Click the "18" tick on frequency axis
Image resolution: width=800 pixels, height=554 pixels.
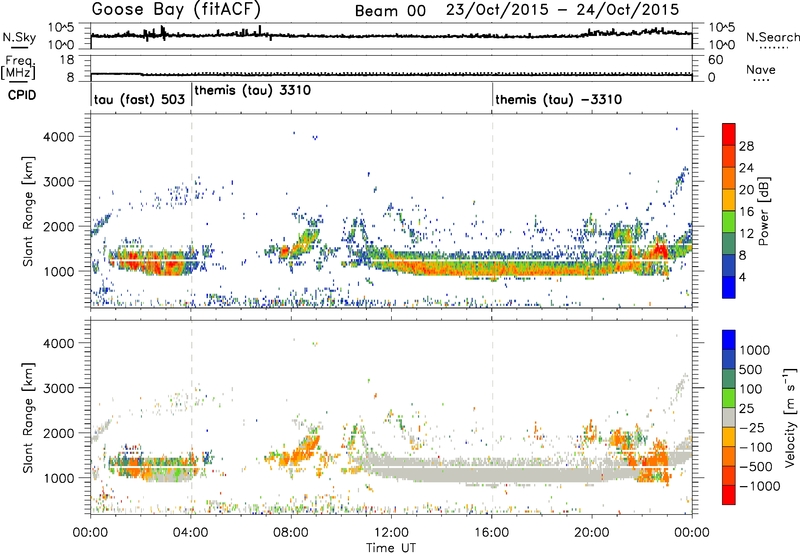(x=66, y=60)
